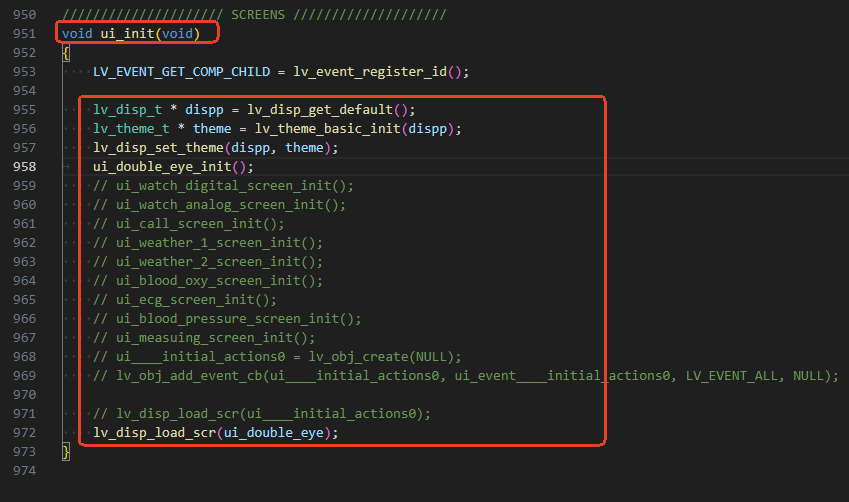Click line number 966 in the gutter
Image resolution: width=849 pixels, height=502 pixels.
pos(24,318)
